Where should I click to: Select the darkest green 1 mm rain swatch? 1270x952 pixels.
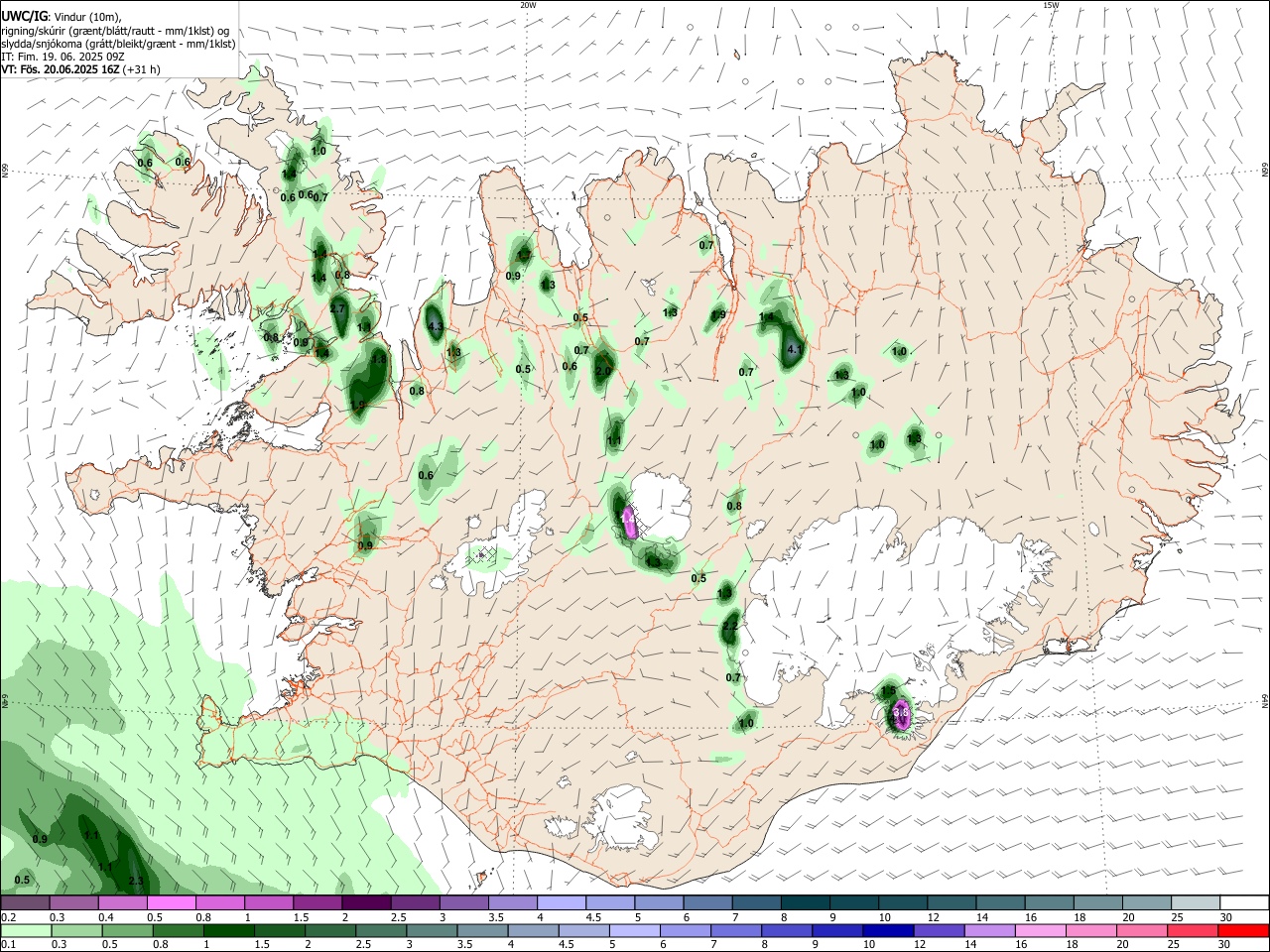coord(228,930)
